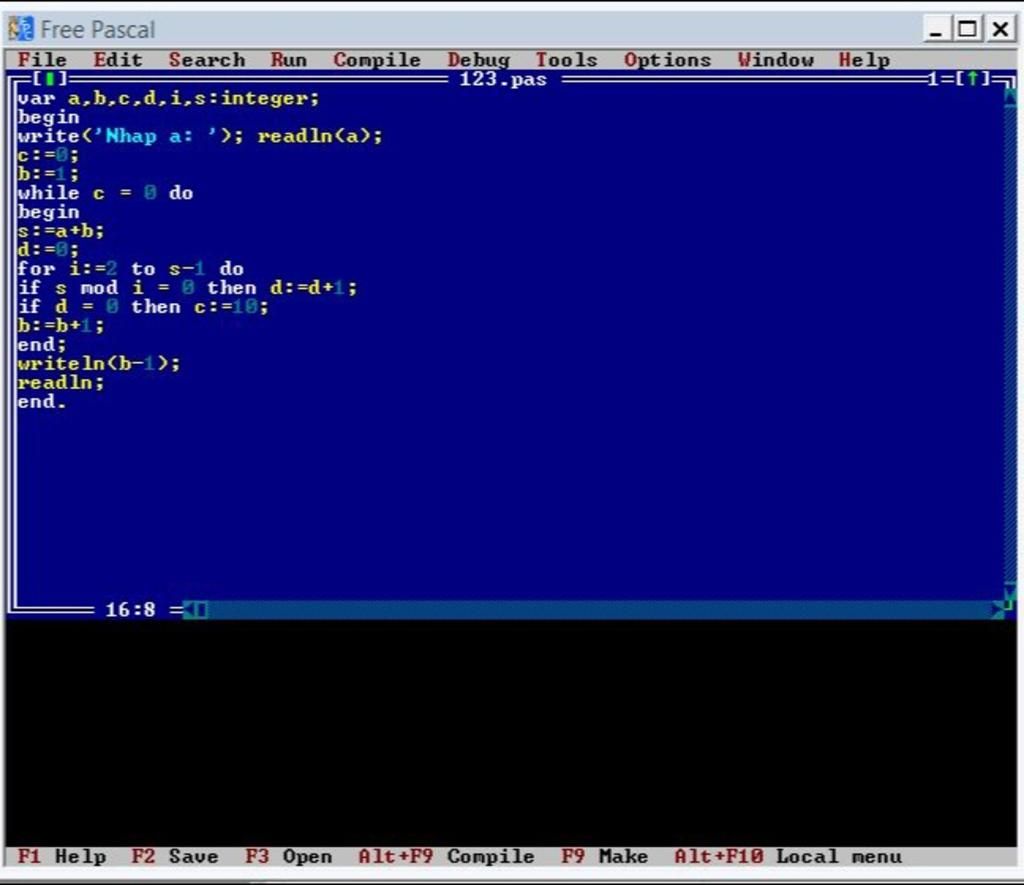Click the 'd:=0;' line
1024x885 pixels.
[x=48, y=249]
